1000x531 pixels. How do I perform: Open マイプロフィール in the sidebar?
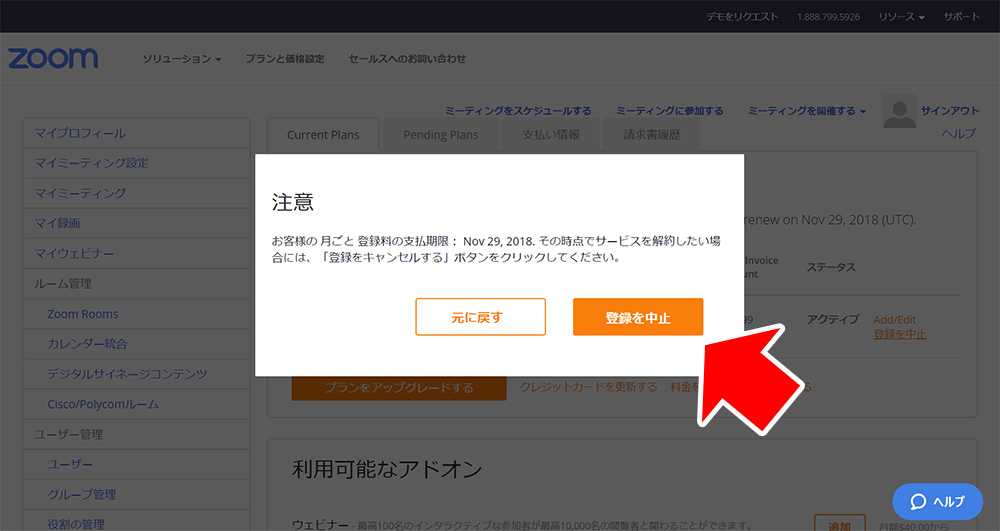pos(136,133)
